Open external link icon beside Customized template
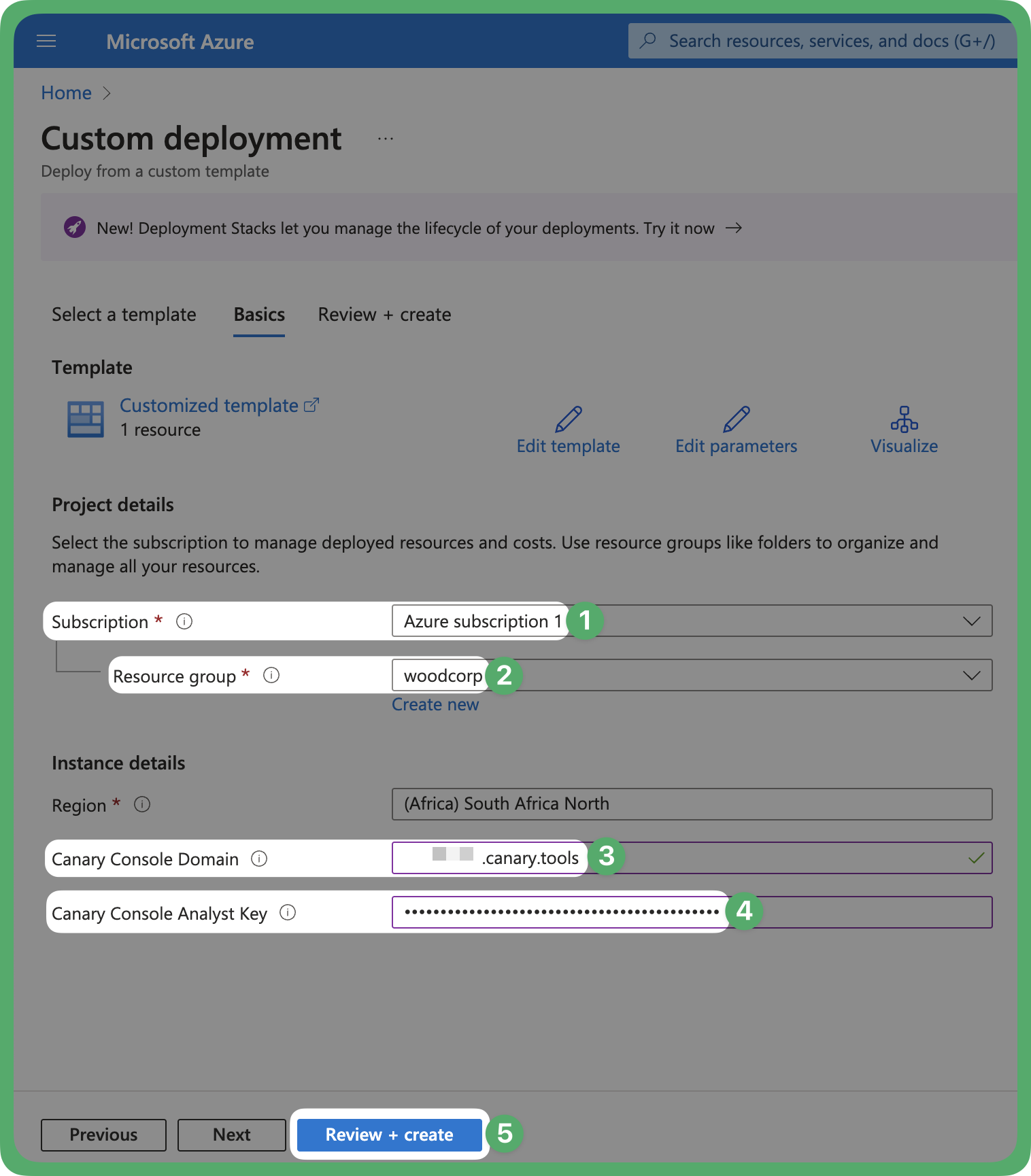 [311, 405]
